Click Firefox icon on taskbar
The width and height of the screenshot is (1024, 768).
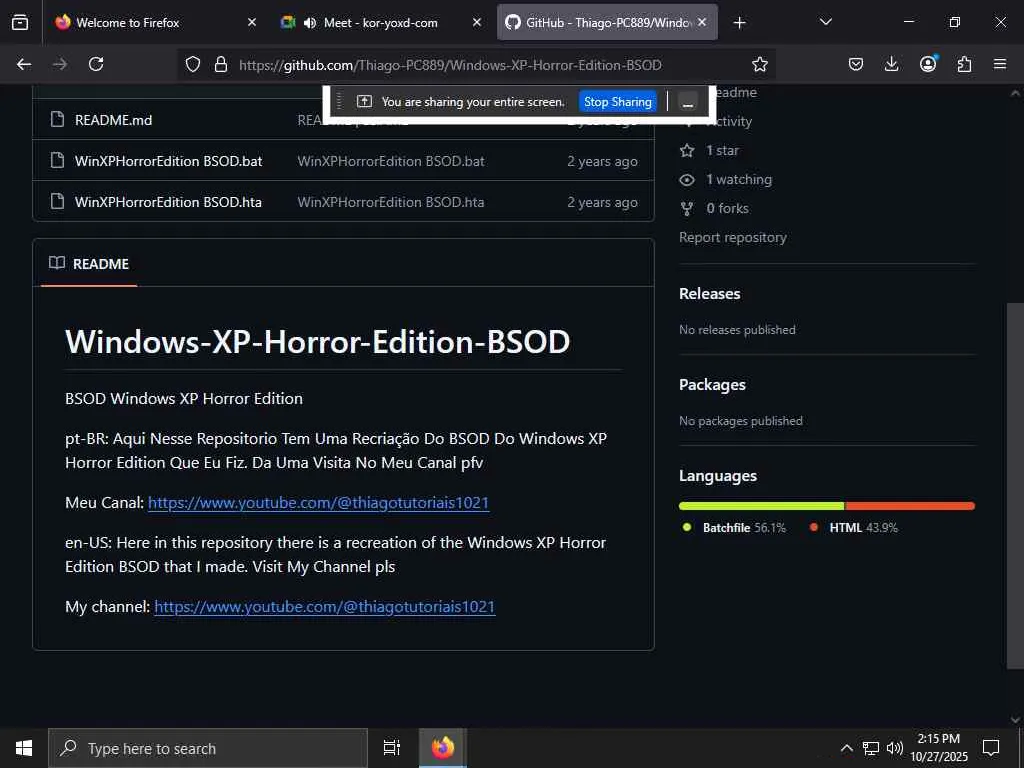point(443,748)
